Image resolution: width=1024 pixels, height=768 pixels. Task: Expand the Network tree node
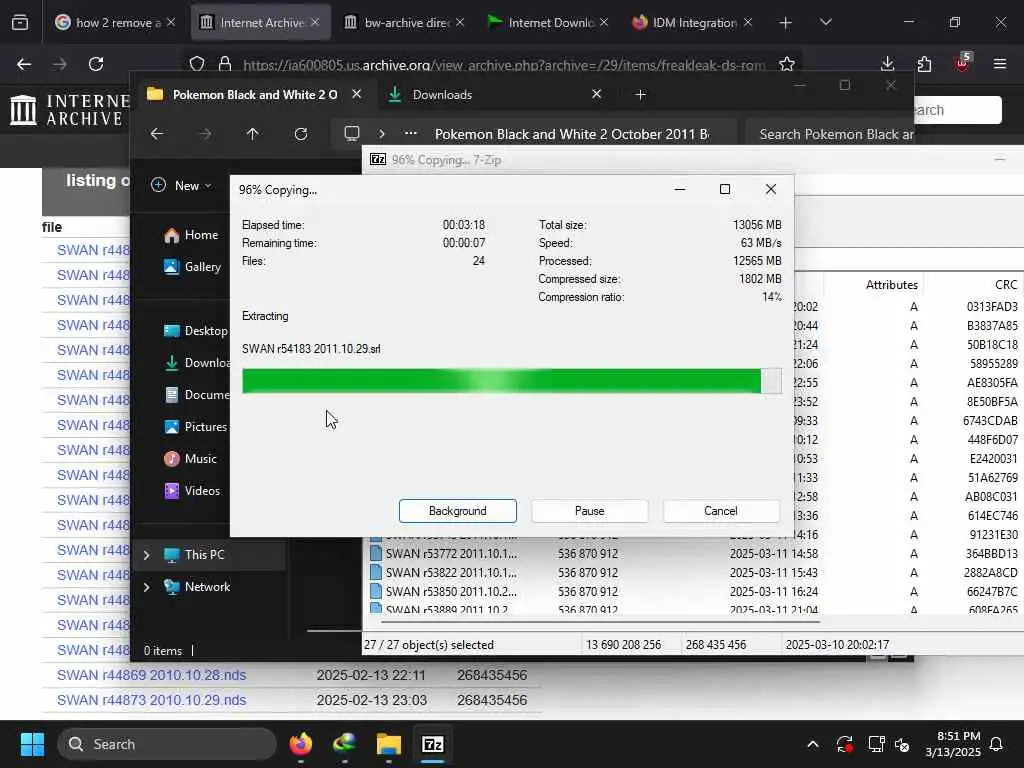(146, 587)
